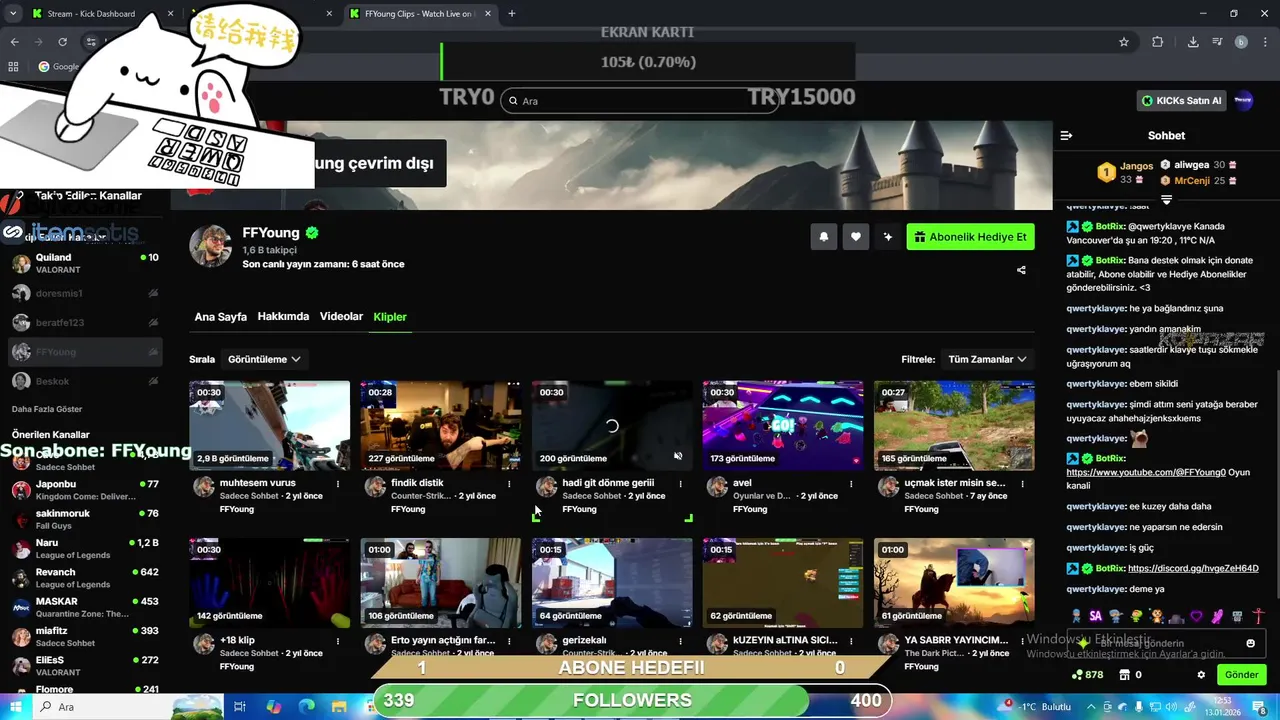Collapse chat using the arrow icon beside Sohbet

(x=1066, y=135)
